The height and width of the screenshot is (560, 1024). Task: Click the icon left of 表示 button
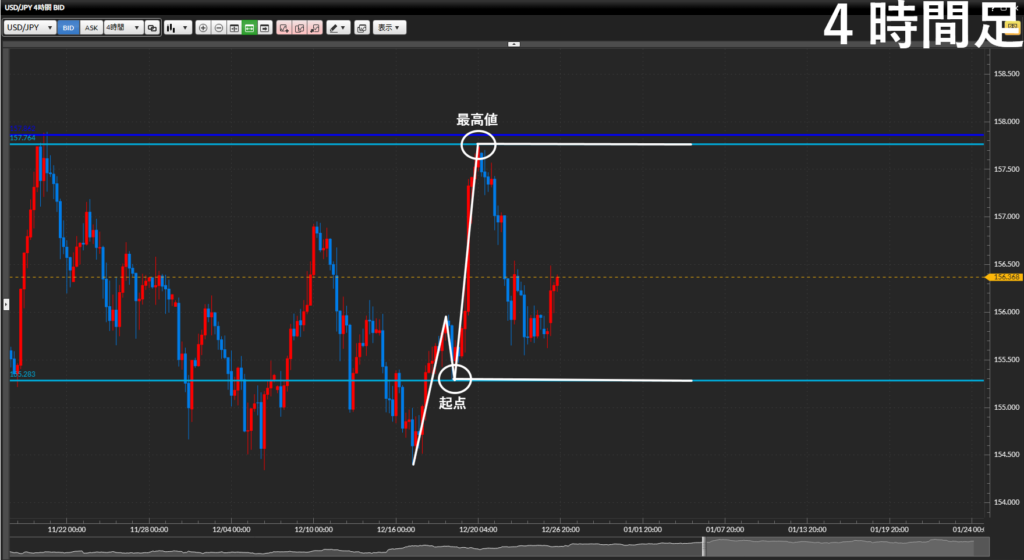[x=361, y=28]
